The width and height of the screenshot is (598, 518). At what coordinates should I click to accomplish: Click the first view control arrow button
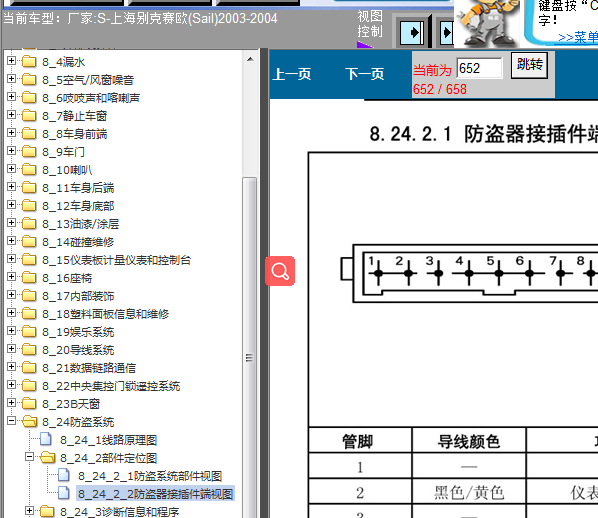pos(412,32)
